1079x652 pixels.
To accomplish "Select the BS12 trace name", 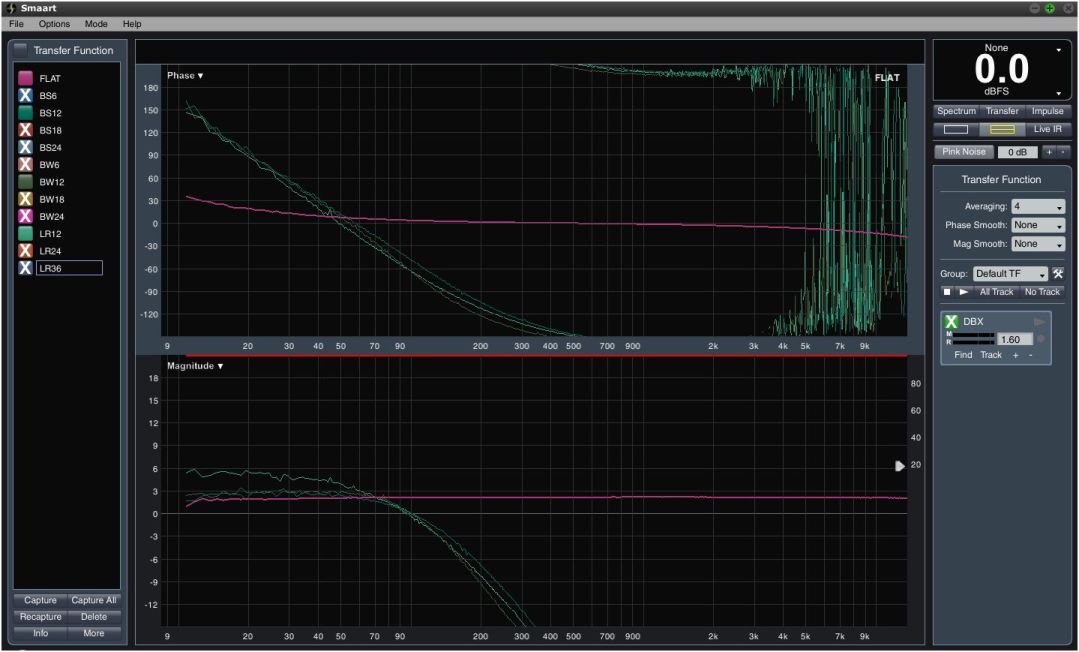I will tap(50, 113).
